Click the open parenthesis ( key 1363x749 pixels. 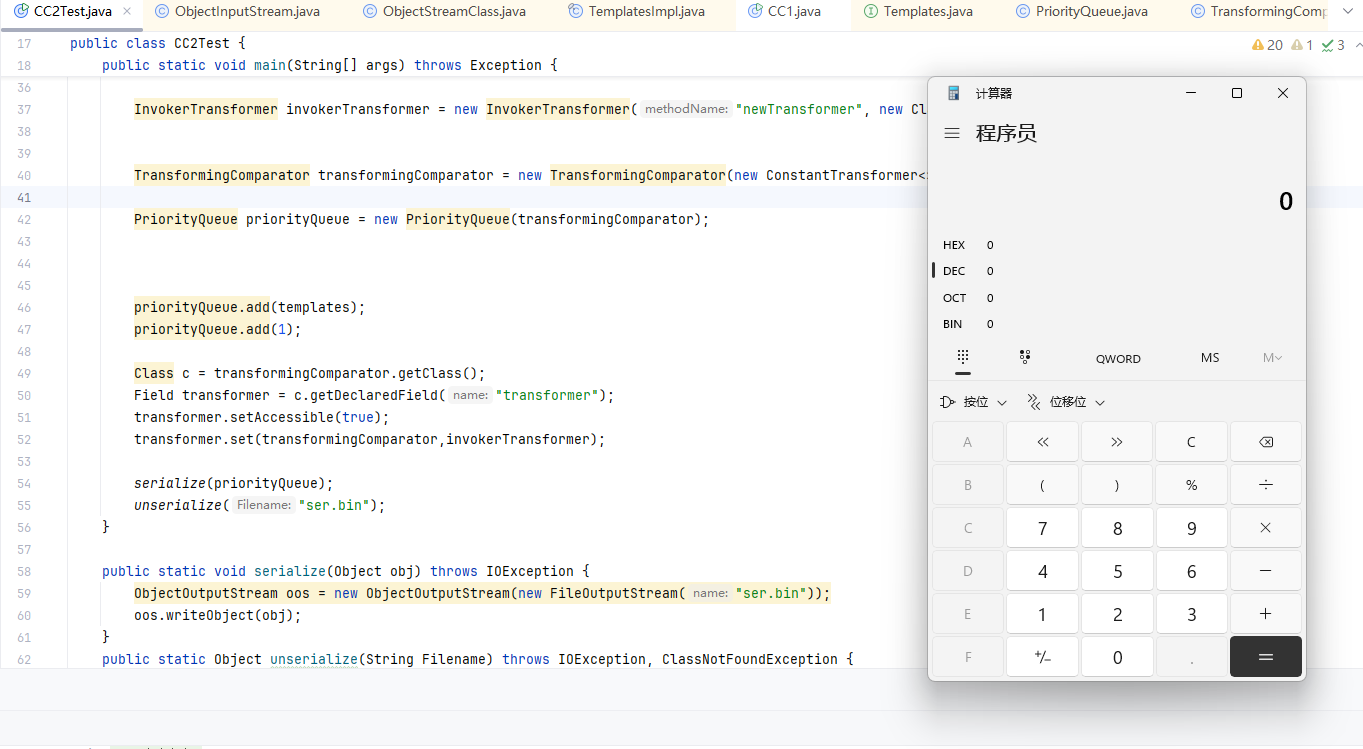point(1042,485)
